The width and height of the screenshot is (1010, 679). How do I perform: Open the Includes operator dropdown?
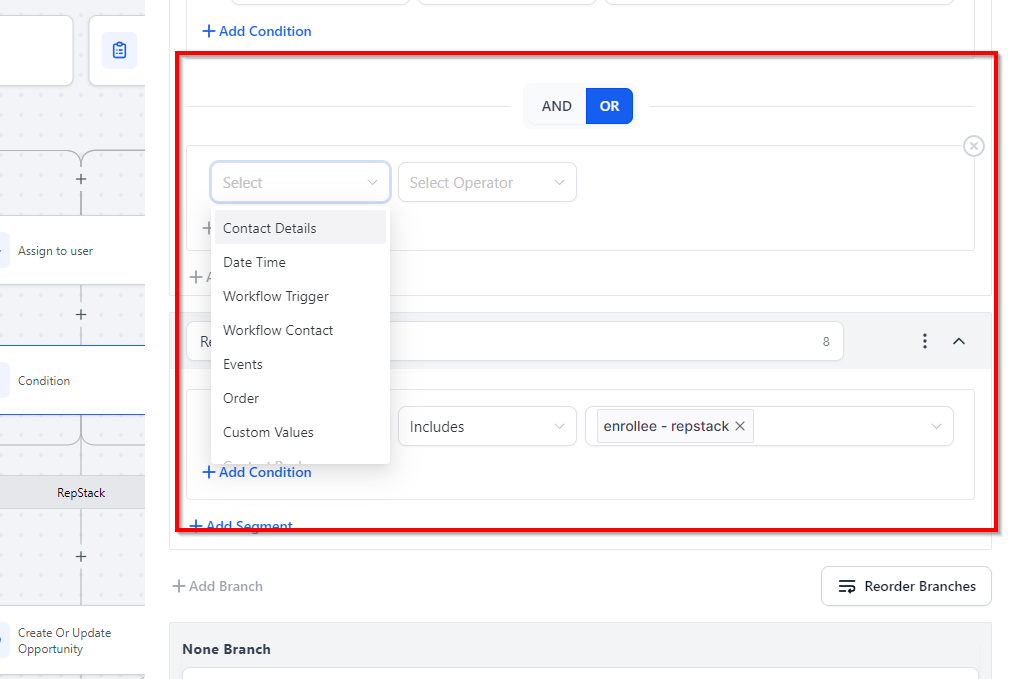pyautogui.click(x=487, y=426)
